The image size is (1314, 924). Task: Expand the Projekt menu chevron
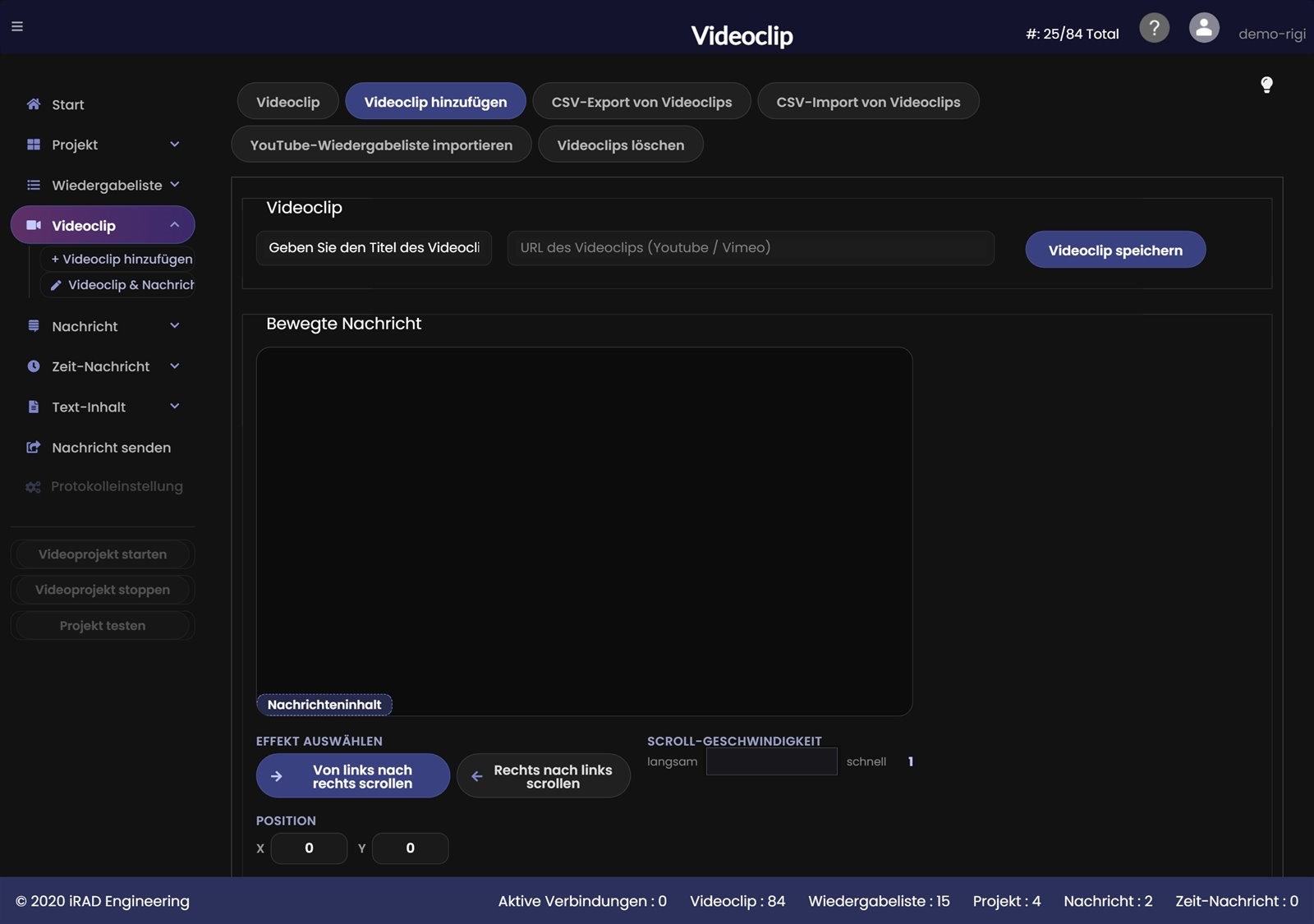[x=174, y=145]
